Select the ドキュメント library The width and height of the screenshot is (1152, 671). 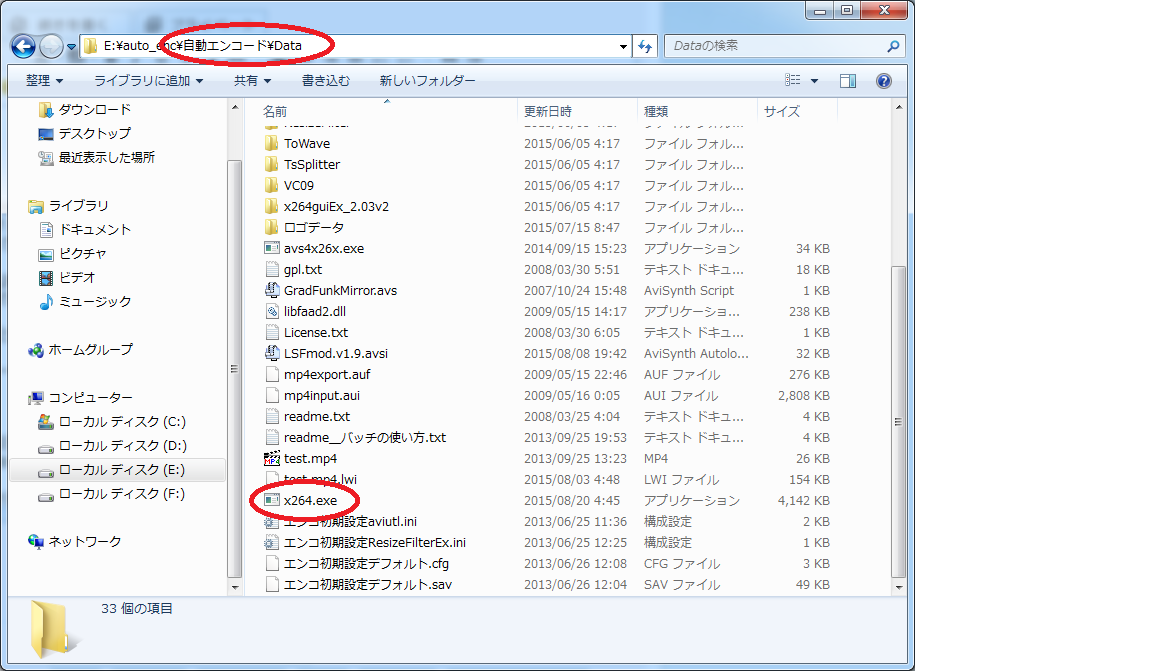95,229
